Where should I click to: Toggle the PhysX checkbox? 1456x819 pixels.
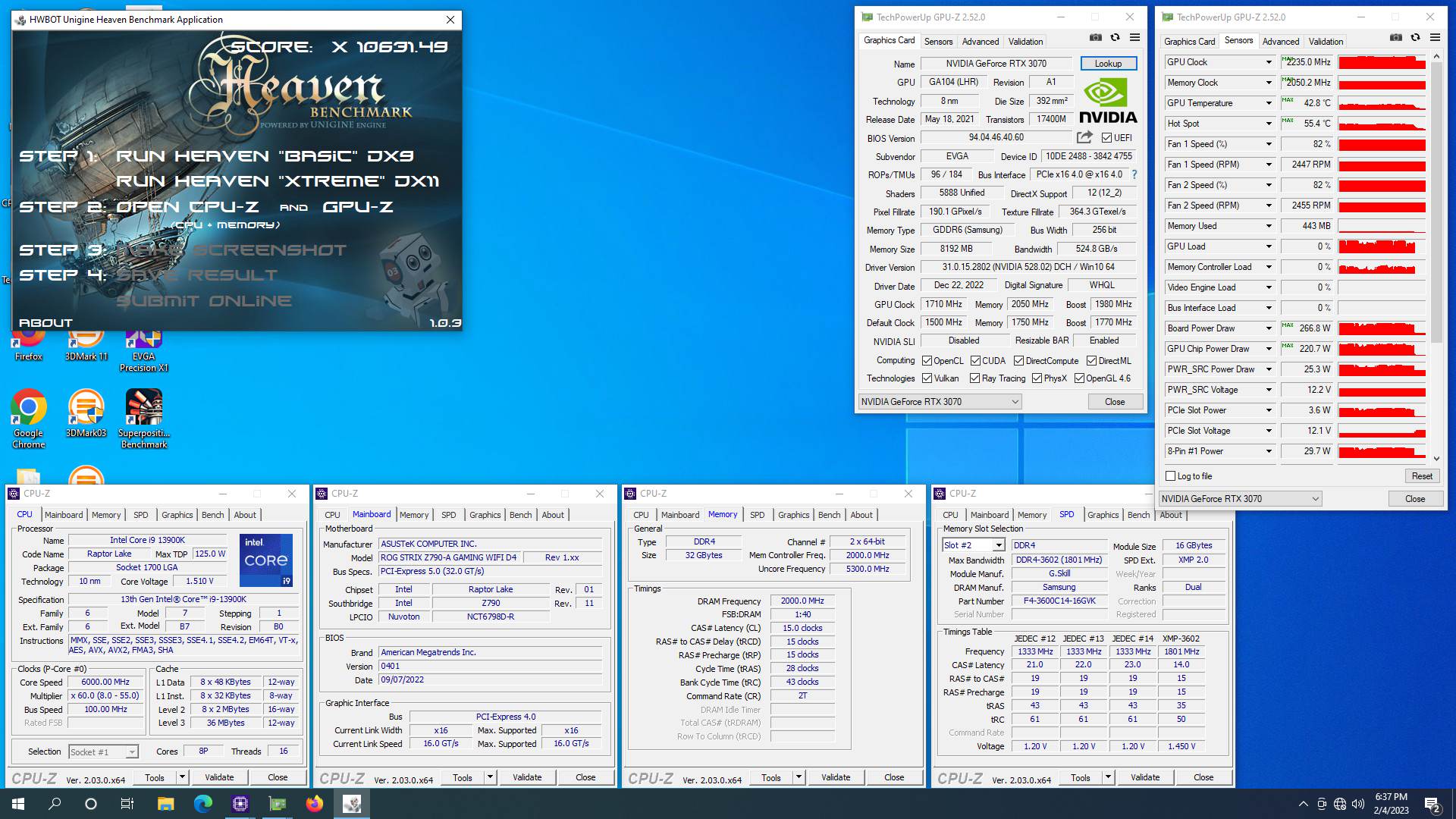[x=1037, y=378]
